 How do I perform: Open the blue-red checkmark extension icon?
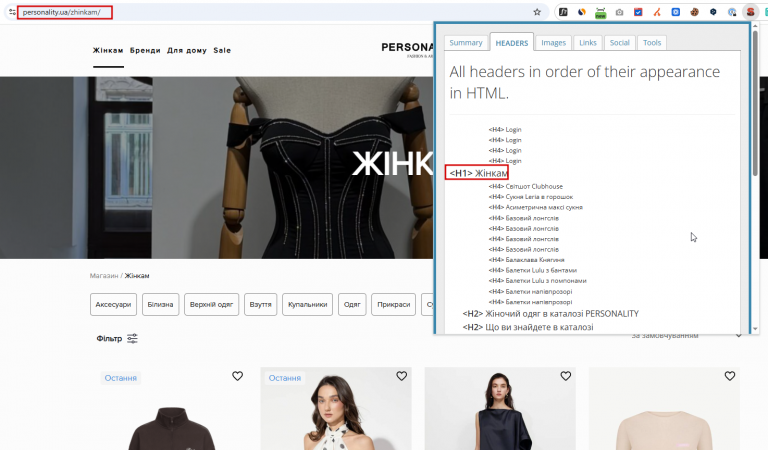638,12
